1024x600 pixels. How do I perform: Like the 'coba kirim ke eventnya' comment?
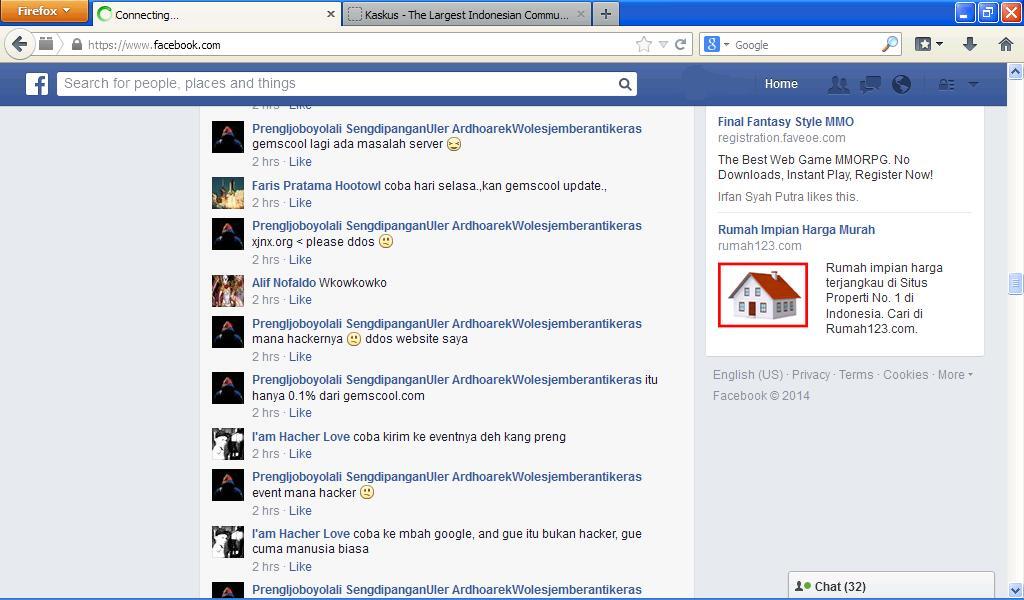[300, 454]
